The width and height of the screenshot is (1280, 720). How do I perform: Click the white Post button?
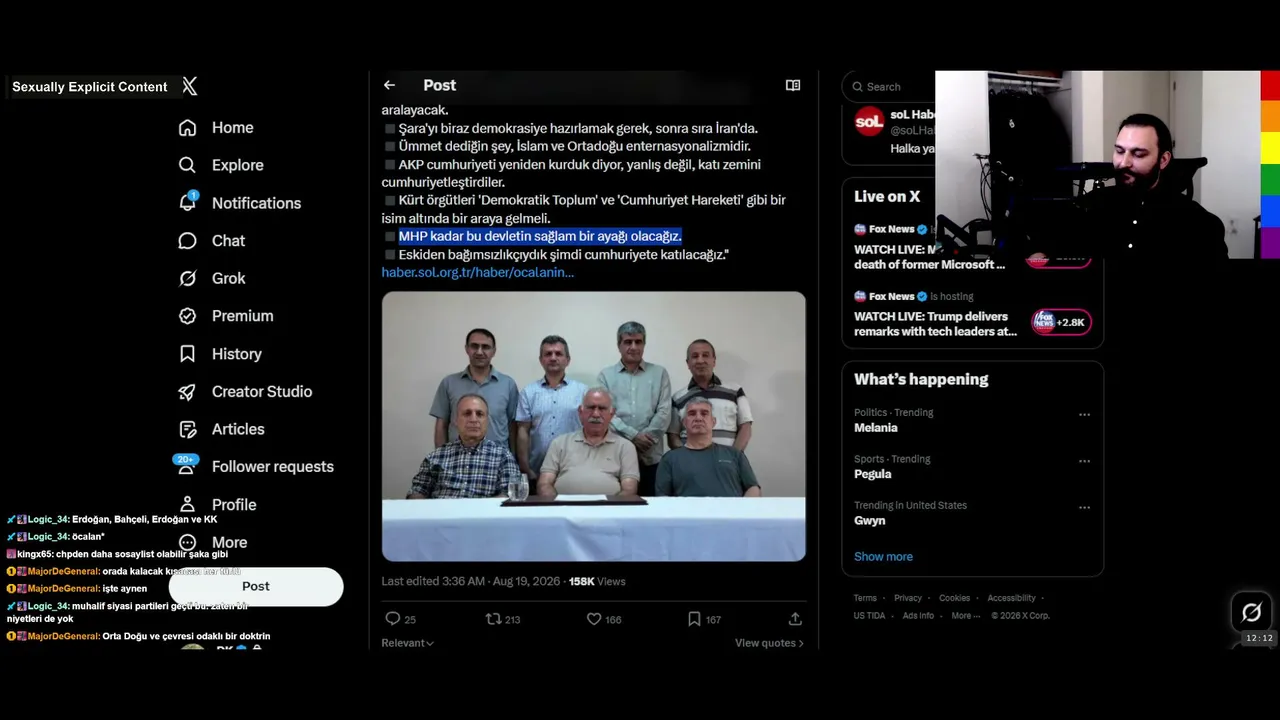pos(256,587)
